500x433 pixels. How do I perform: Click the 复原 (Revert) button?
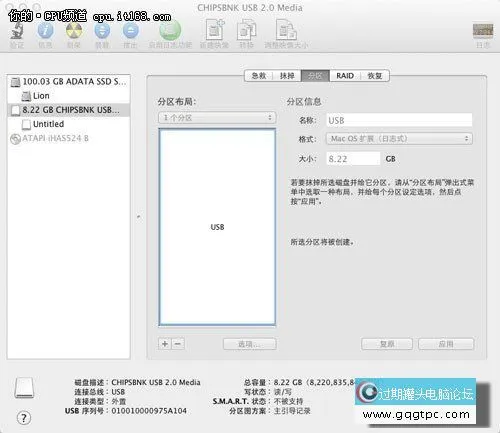[x=387, y=344]
